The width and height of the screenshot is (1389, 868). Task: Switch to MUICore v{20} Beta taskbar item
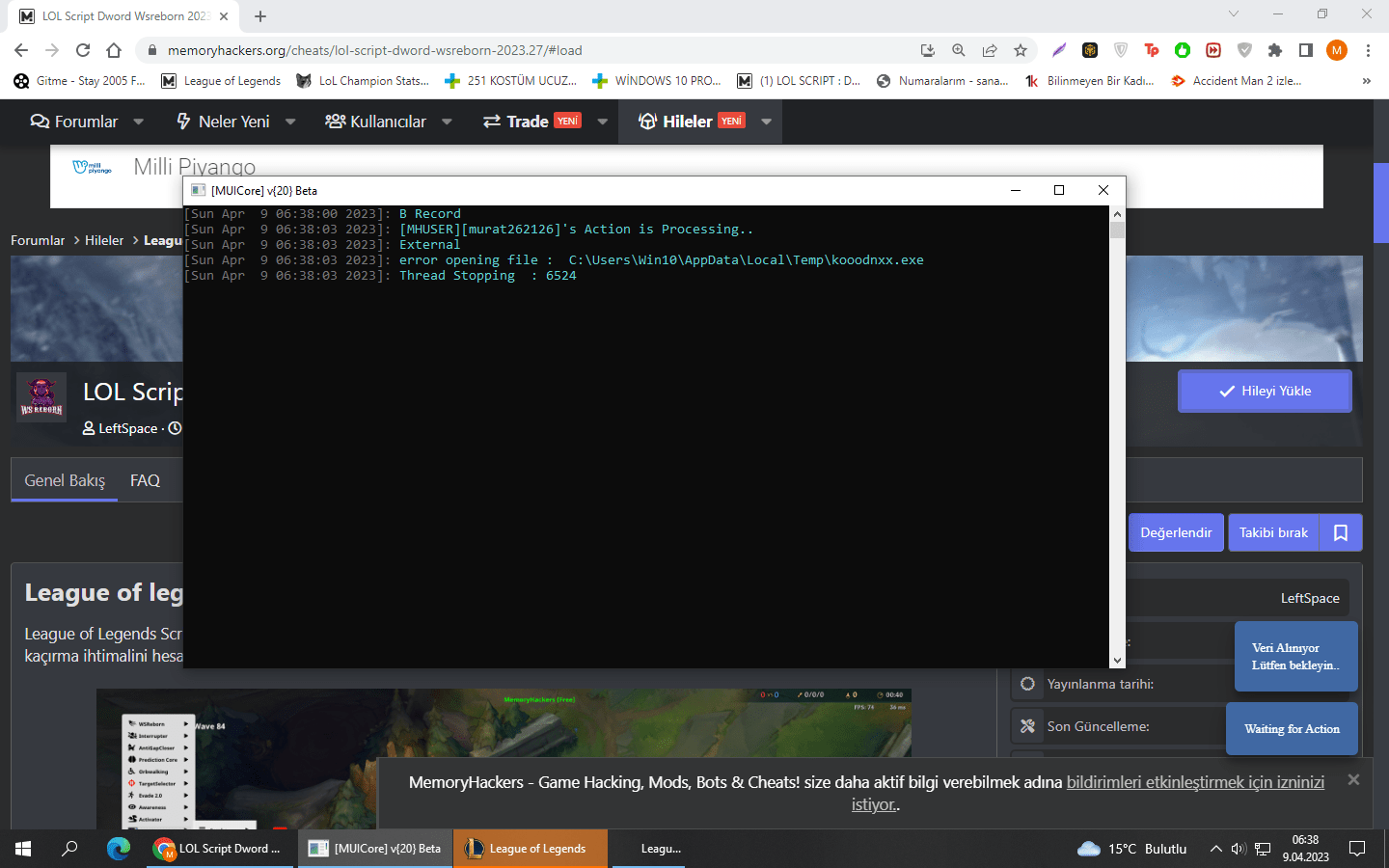click(375, 849)
